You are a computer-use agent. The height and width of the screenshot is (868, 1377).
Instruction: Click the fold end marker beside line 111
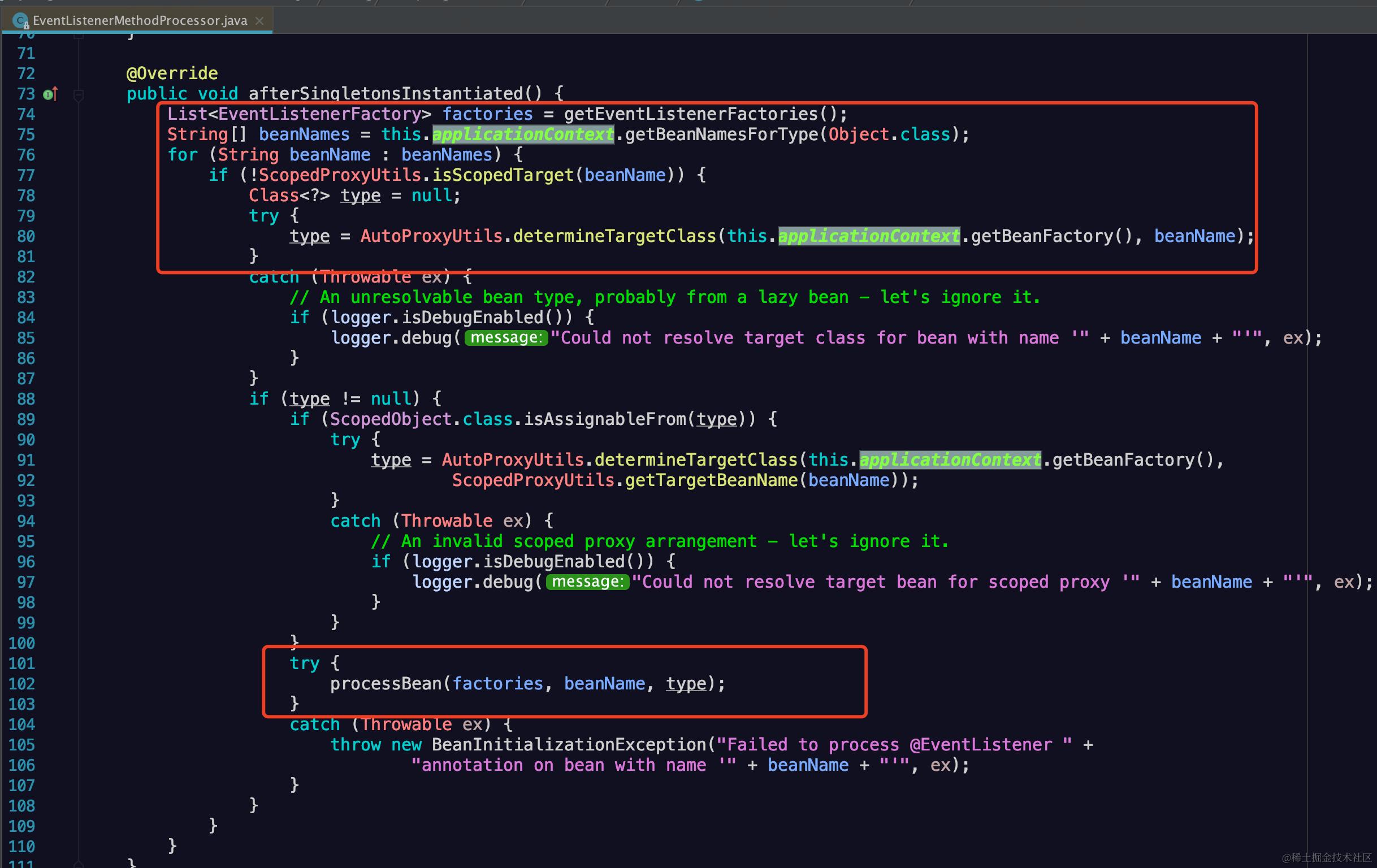pyautogui.click(x=79, y=863)
